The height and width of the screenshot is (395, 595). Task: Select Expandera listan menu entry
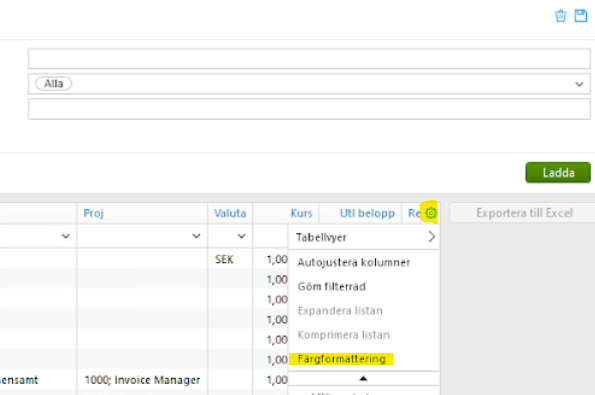click(340, 311)
